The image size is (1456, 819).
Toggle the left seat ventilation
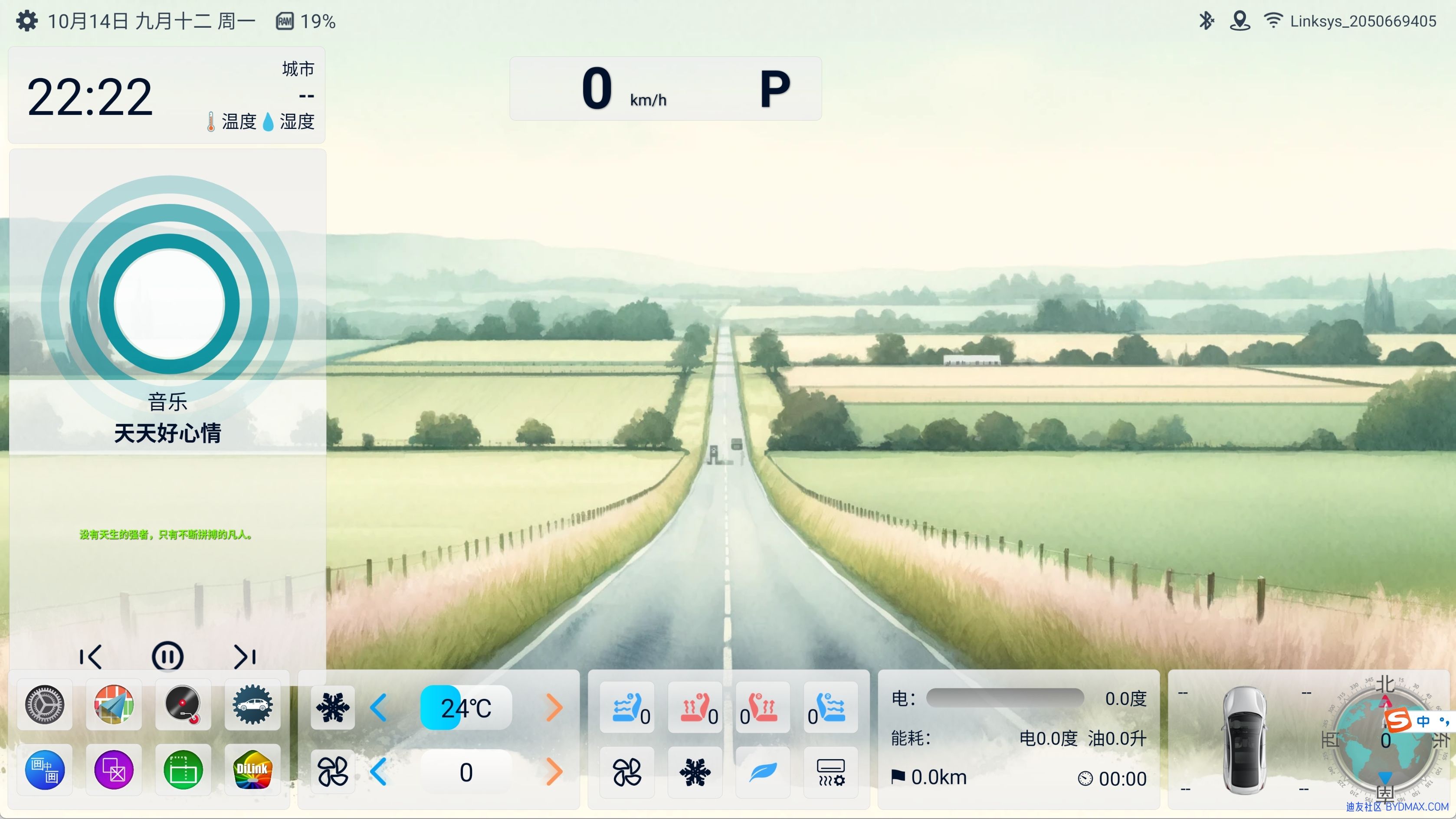pyautogui.click(x=627, y=707)
